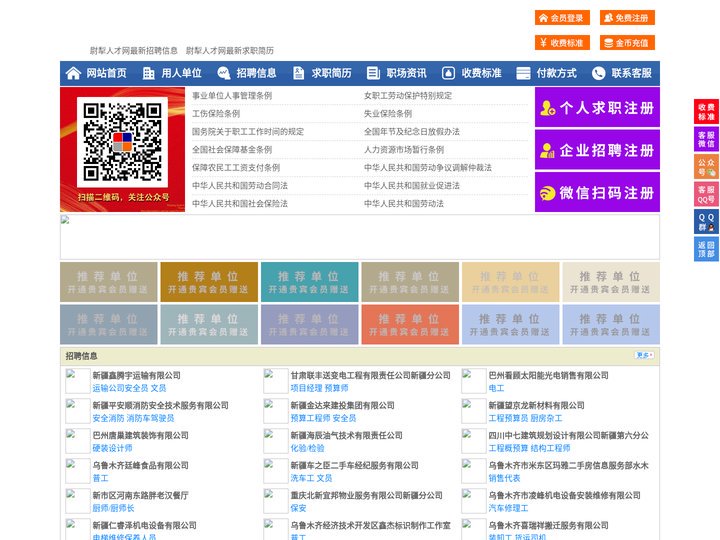Open 硬装设计师 job link
The width and height of the screenshot is (720, 540).
point(112,448)
